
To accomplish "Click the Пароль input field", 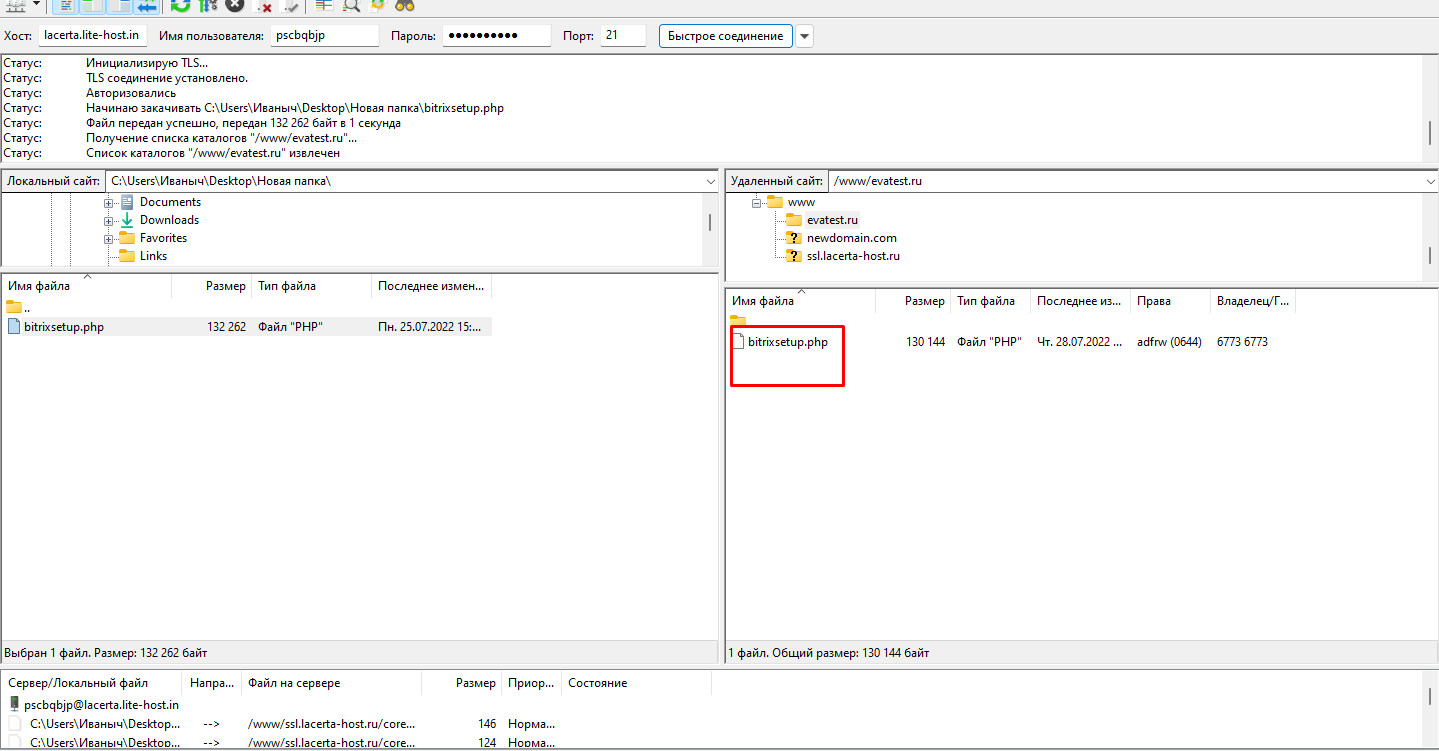I will coord(497,36).
